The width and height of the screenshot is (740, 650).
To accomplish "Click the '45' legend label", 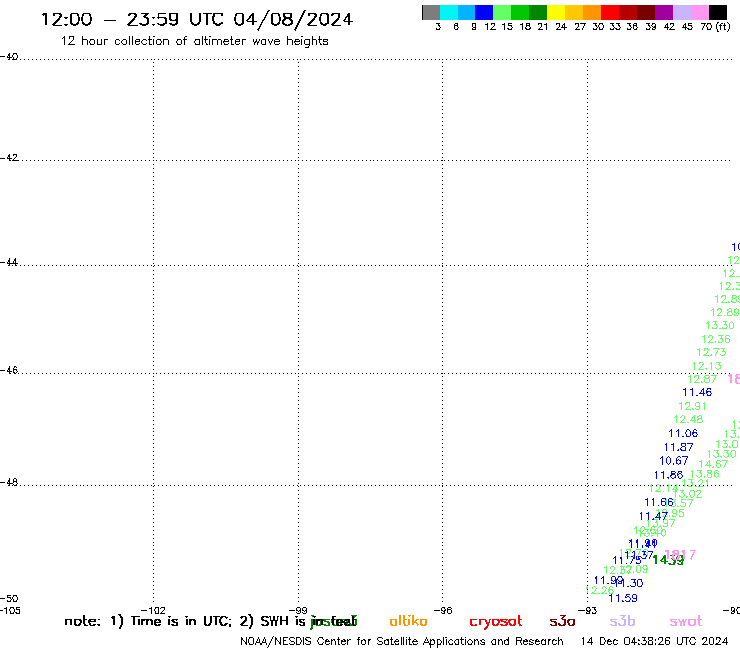I will [687, 27].
